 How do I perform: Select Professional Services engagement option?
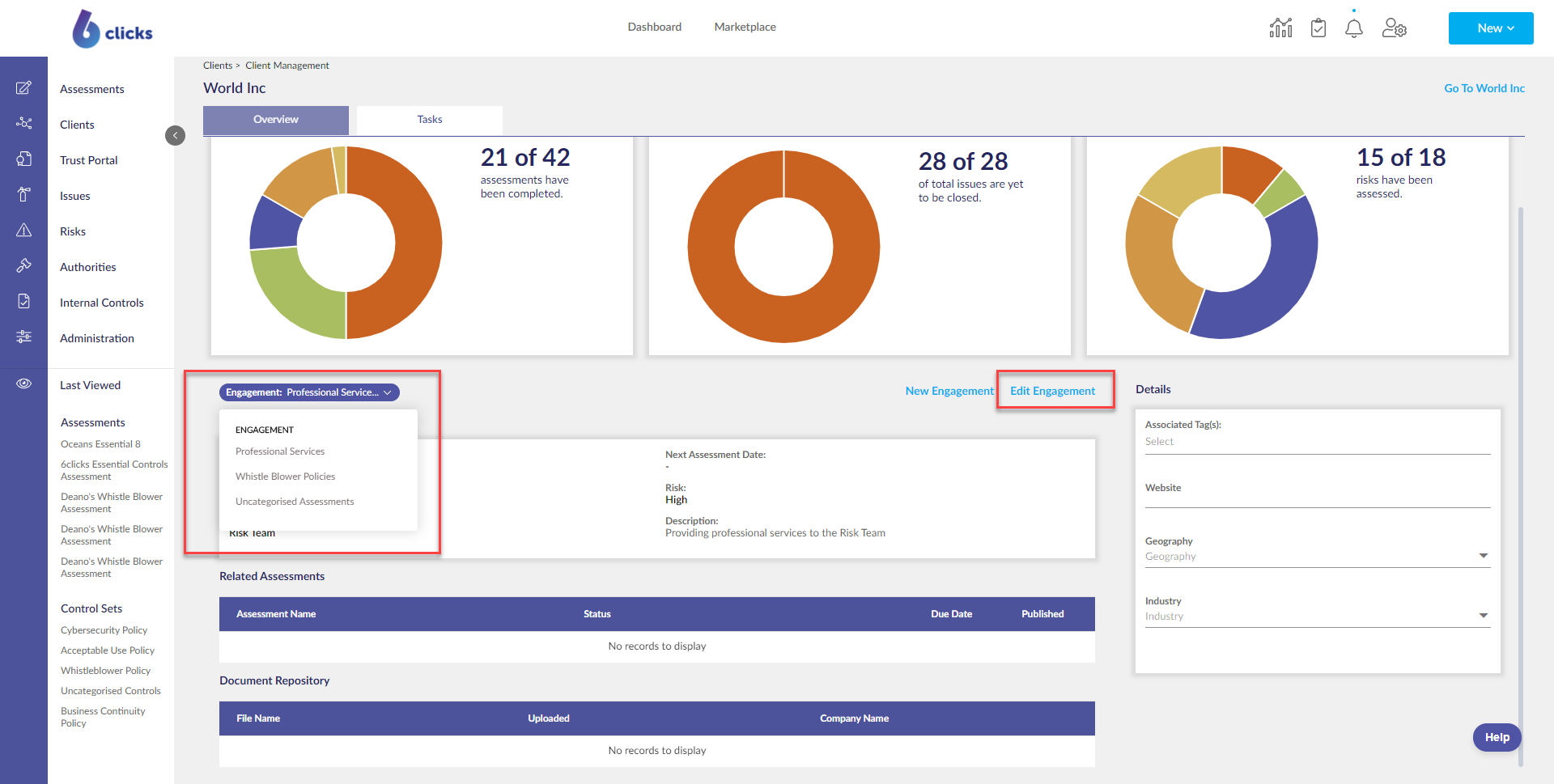click(280, 451)
